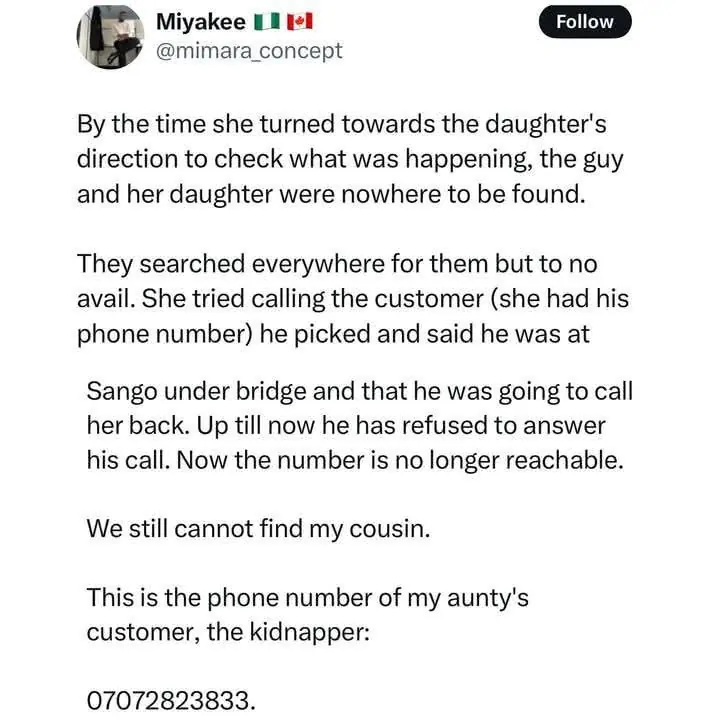Click the phone number 07072823833
Viewport: 720px width, 720px height.
169,701
